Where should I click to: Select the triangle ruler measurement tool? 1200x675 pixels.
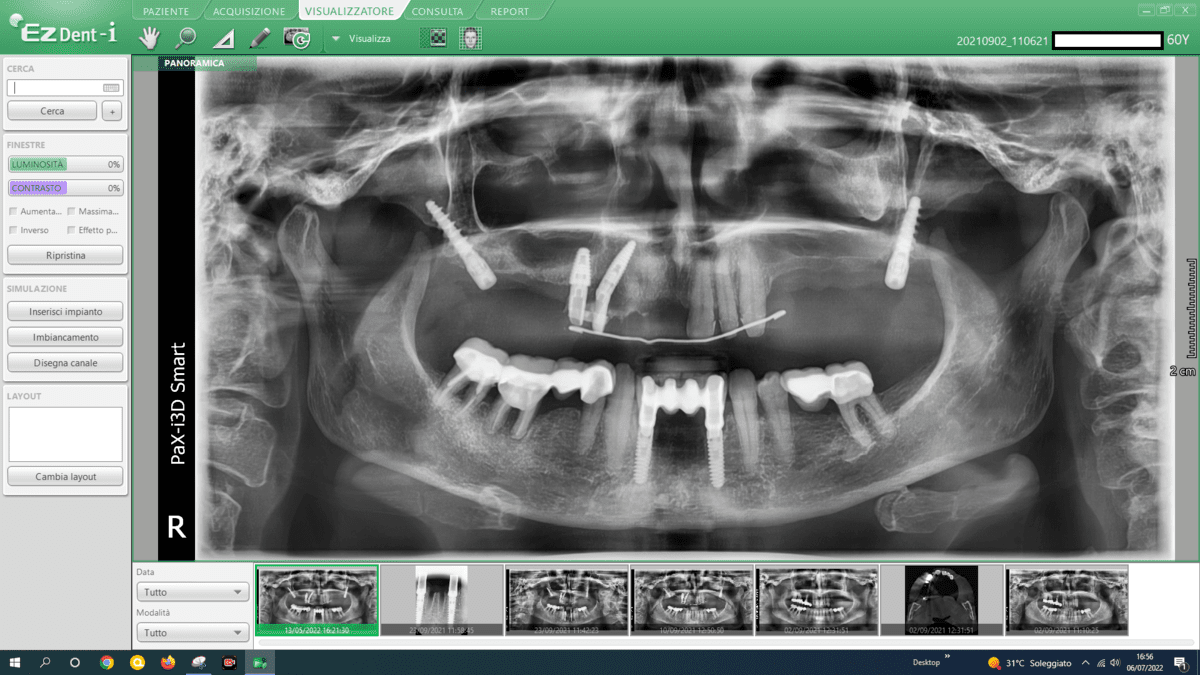click(224, 39)
